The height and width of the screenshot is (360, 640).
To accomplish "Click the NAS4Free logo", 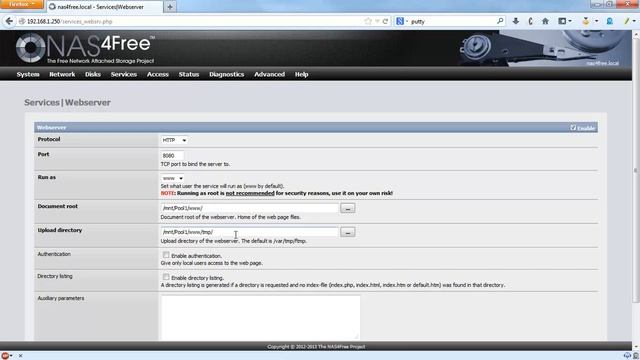I will tap(85, 49).
